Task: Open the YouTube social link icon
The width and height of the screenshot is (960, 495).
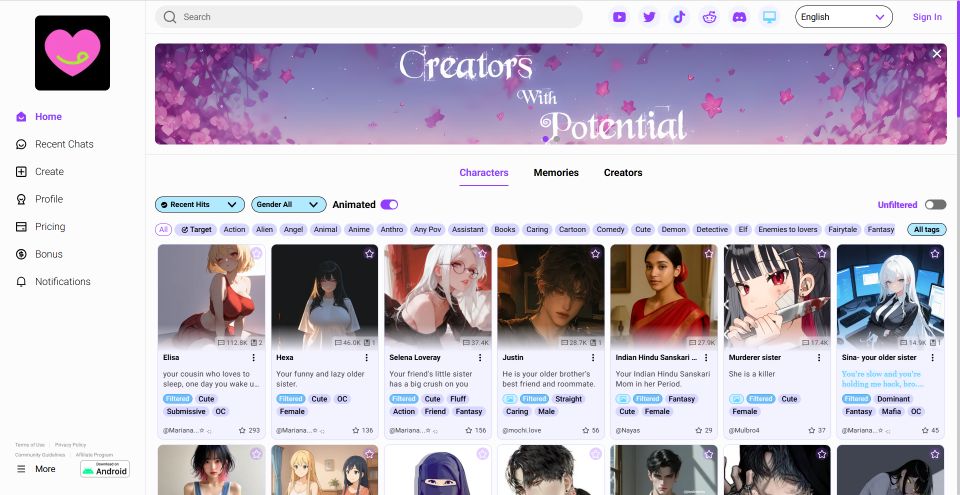Action: [619, 17]
